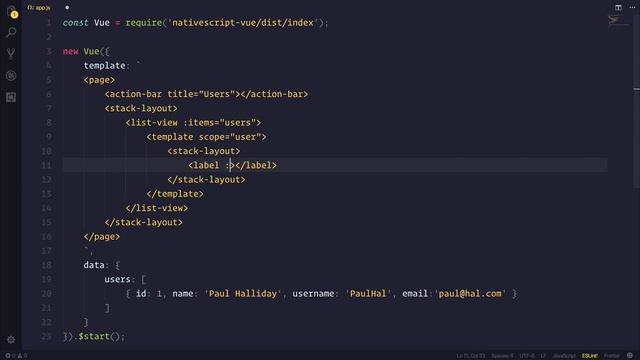Click the 'template' property on line 4
Viewport: 640px width, 360px height.
104,65
